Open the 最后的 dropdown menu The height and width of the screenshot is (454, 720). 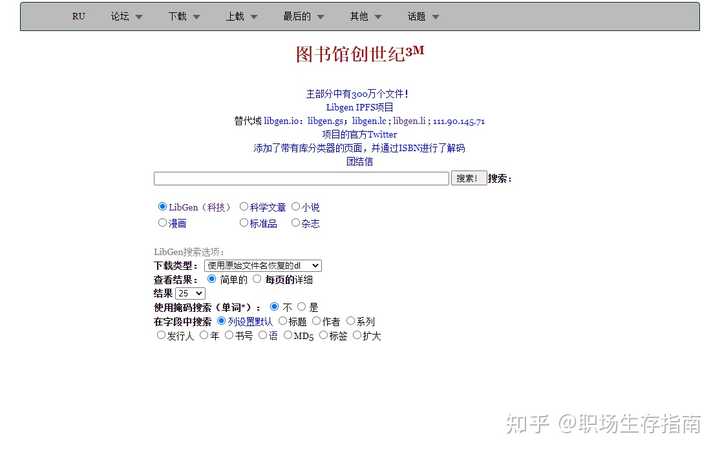point(303,17)
